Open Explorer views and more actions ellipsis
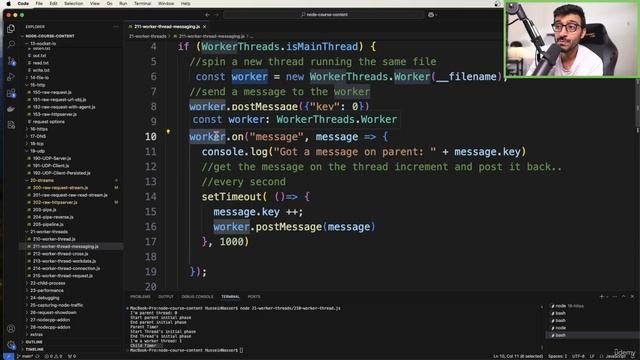 [116, 27]
